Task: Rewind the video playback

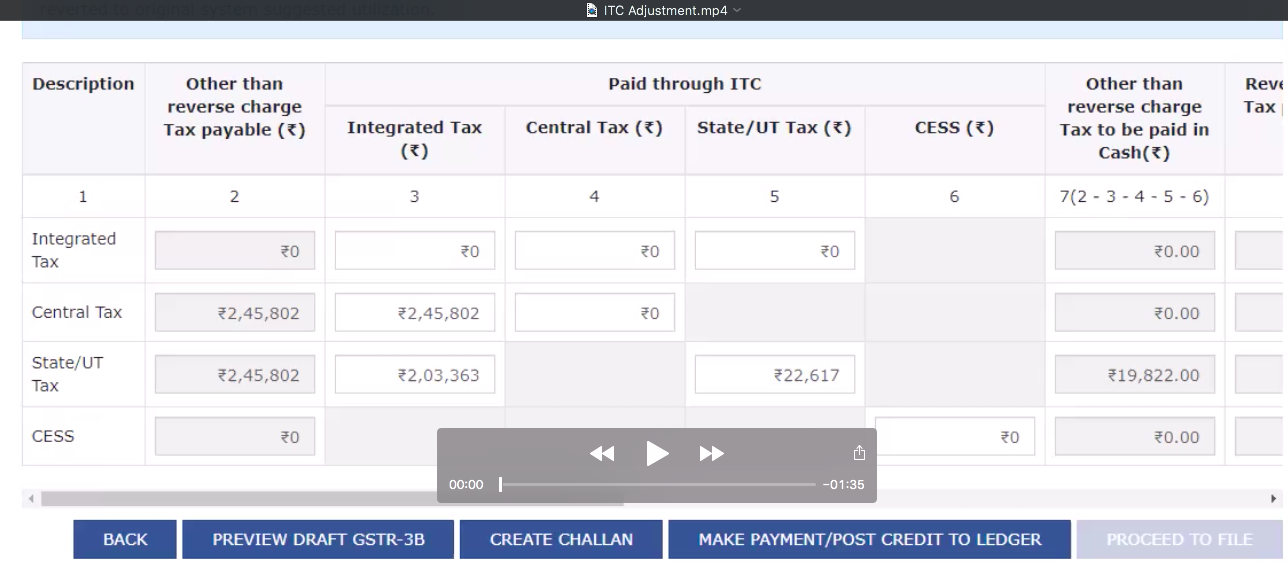Action: point(602,453)
